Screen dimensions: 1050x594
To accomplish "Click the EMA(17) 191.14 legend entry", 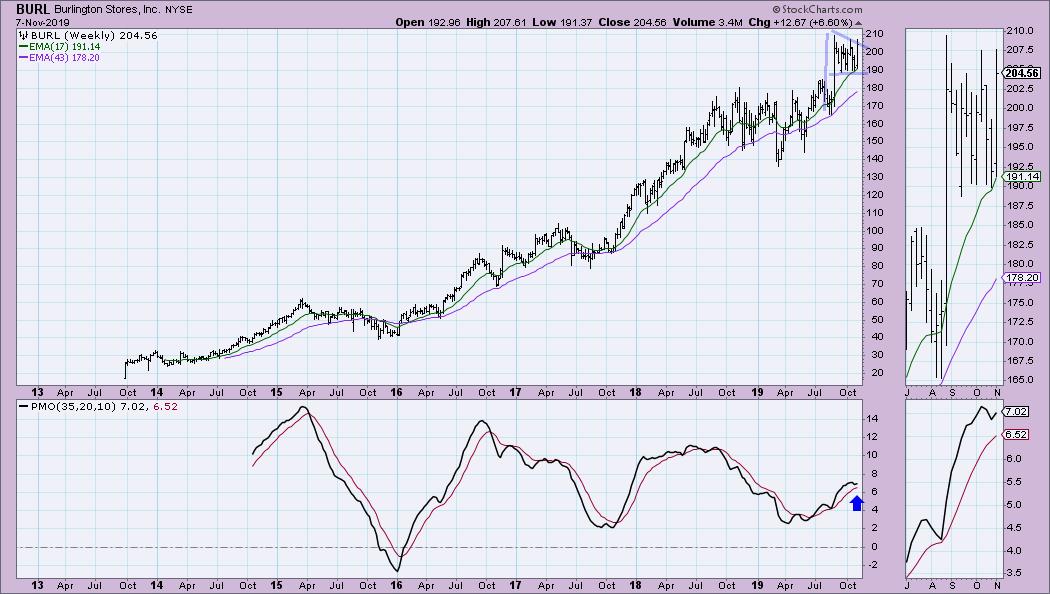I will 64,47.
